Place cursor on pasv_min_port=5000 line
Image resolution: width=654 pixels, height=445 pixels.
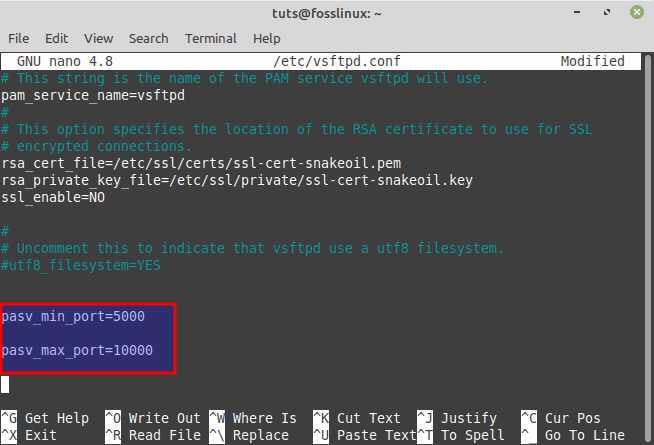click(73, 316)
